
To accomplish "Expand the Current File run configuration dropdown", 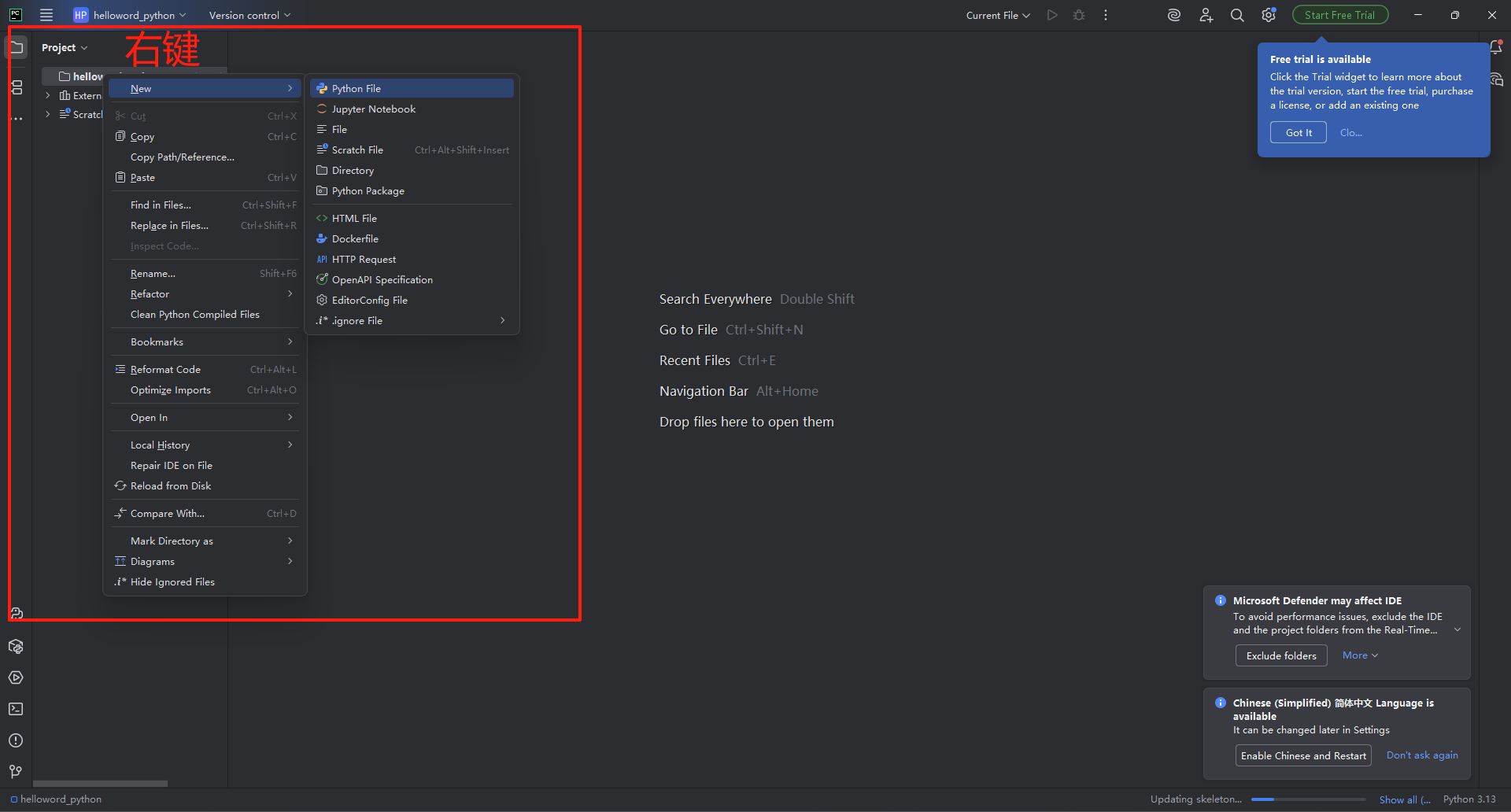I will (x=998, y=16).
